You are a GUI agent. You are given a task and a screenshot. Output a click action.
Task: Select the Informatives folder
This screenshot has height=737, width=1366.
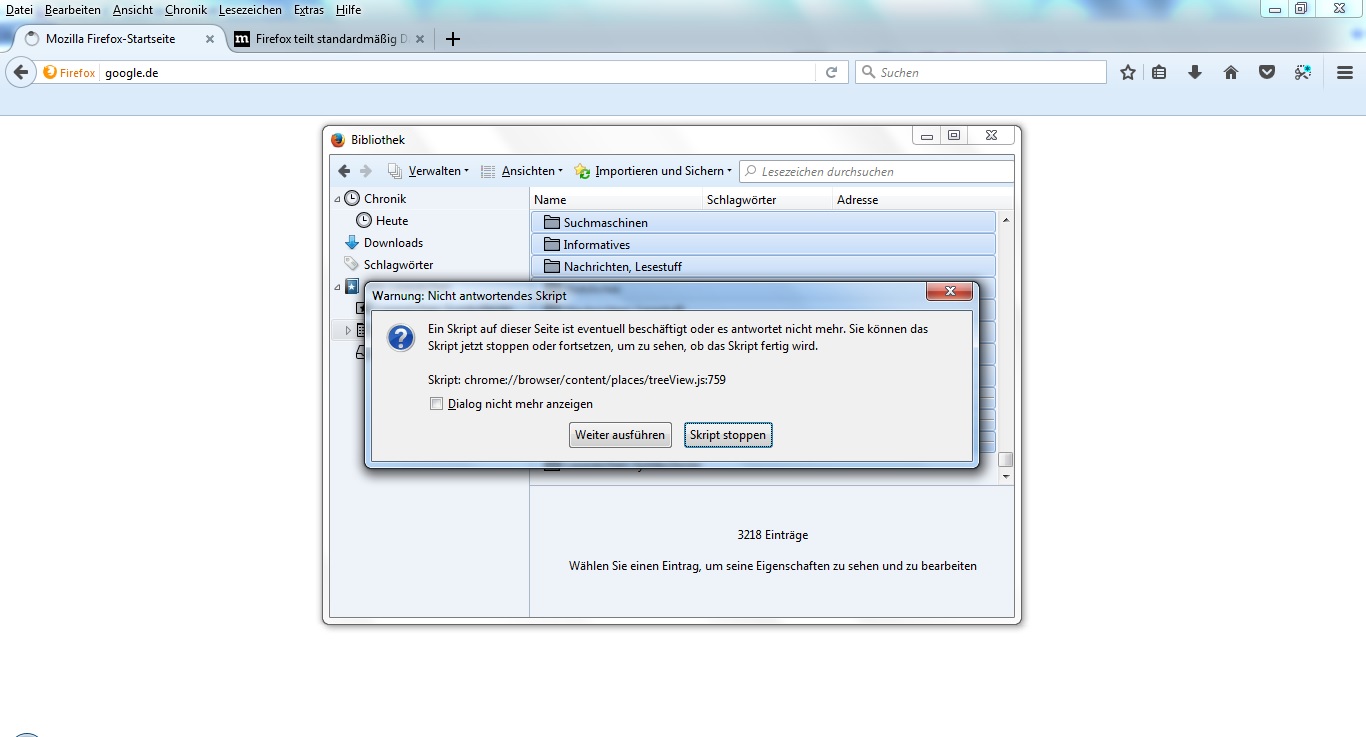(763, 244)
